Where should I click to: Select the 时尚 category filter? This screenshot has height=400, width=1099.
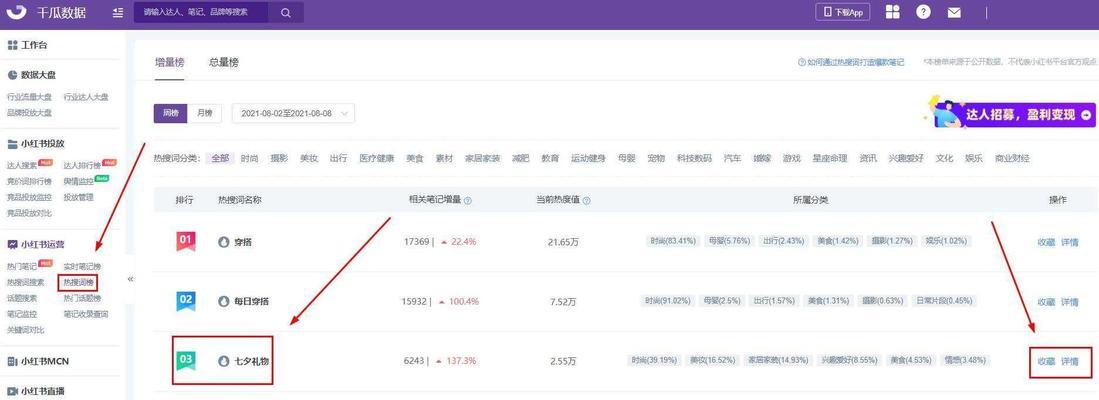pyautogui.click(x=249, y=158)
